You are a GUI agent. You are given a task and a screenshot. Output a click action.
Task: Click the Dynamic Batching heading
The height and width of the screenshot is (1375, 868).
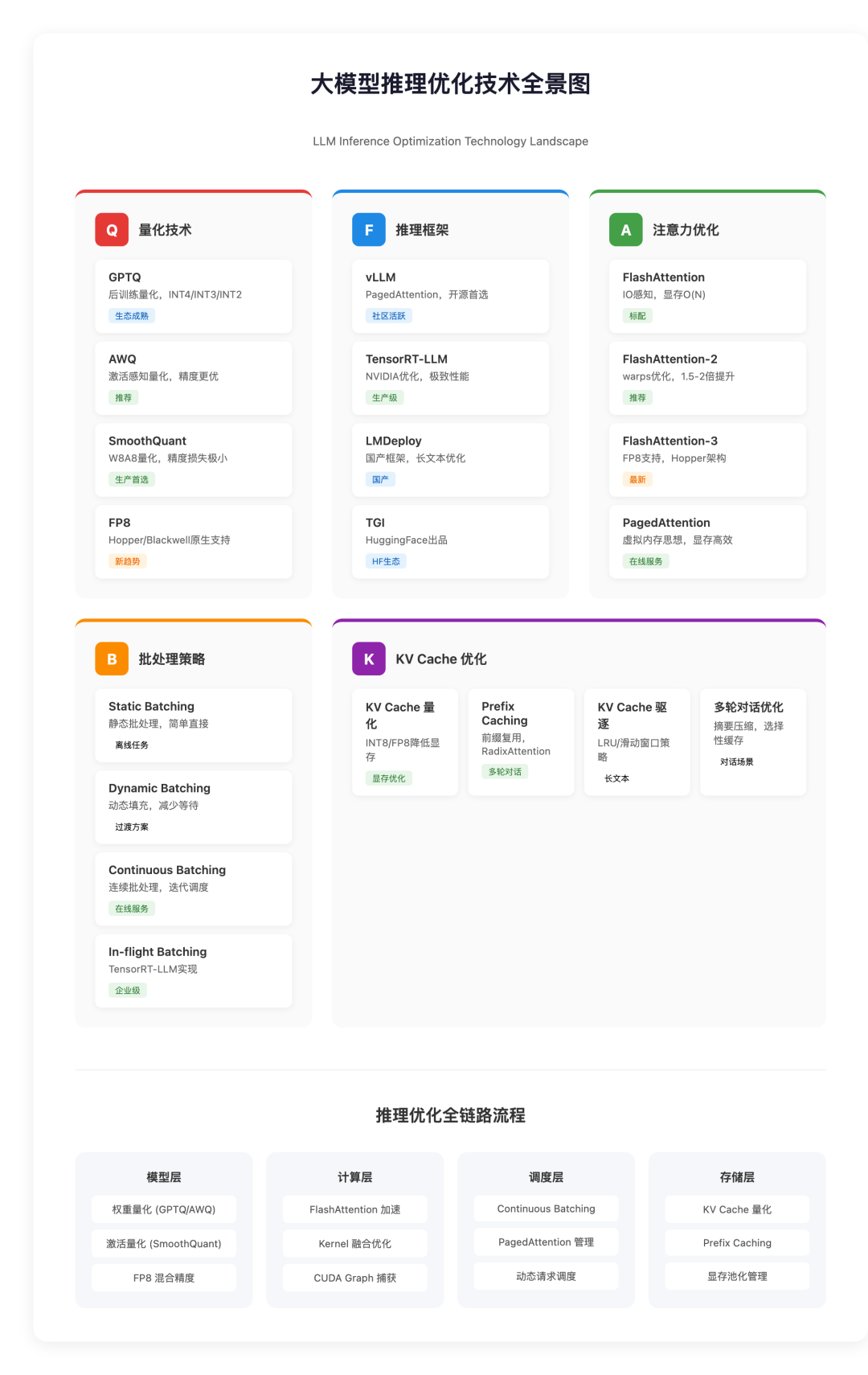click(159, 789)
